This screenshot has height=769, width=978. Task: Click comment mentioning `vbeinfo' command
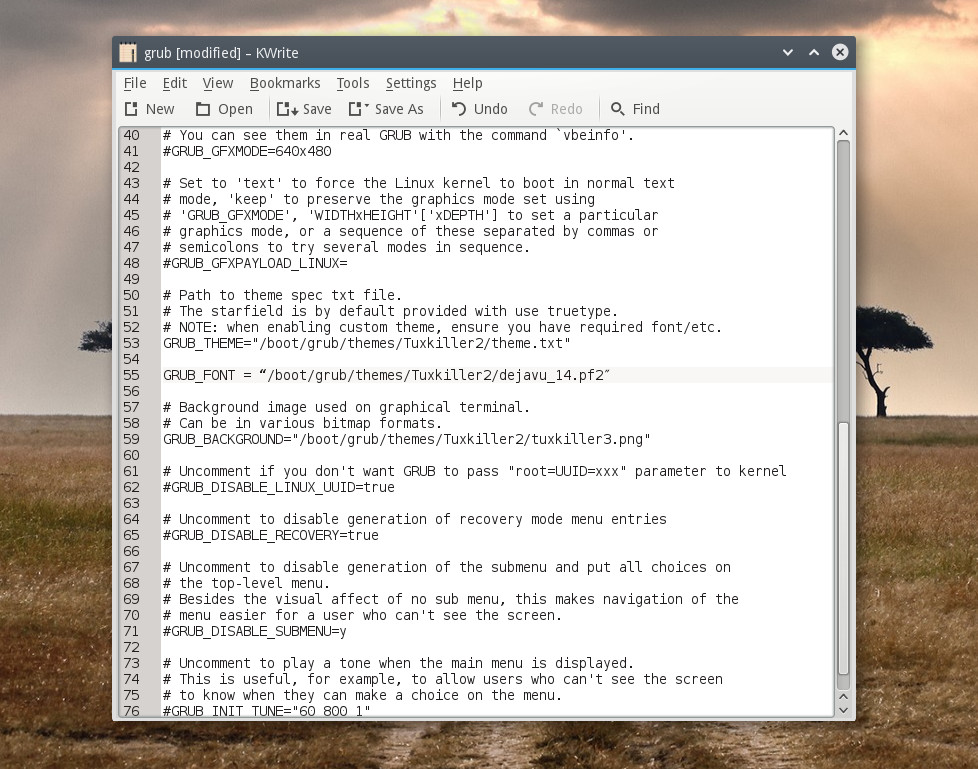tap(399, 135)
